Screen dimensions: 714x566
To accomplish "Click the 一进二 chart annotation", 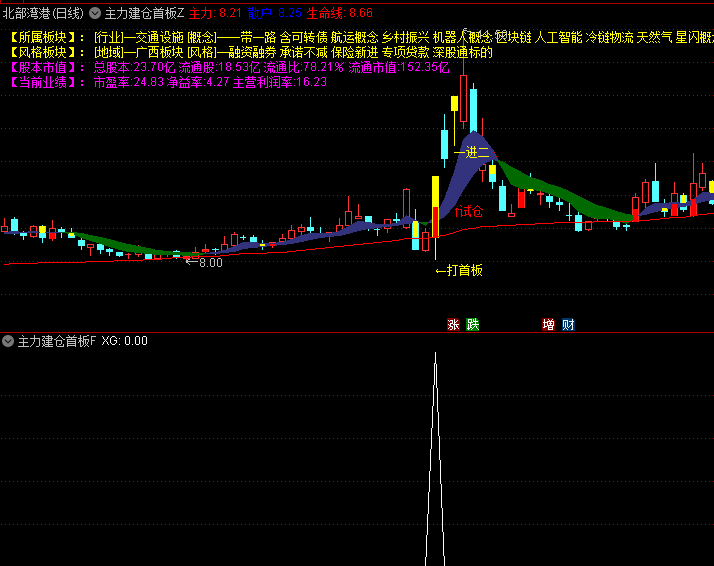I will coord(472,153).
